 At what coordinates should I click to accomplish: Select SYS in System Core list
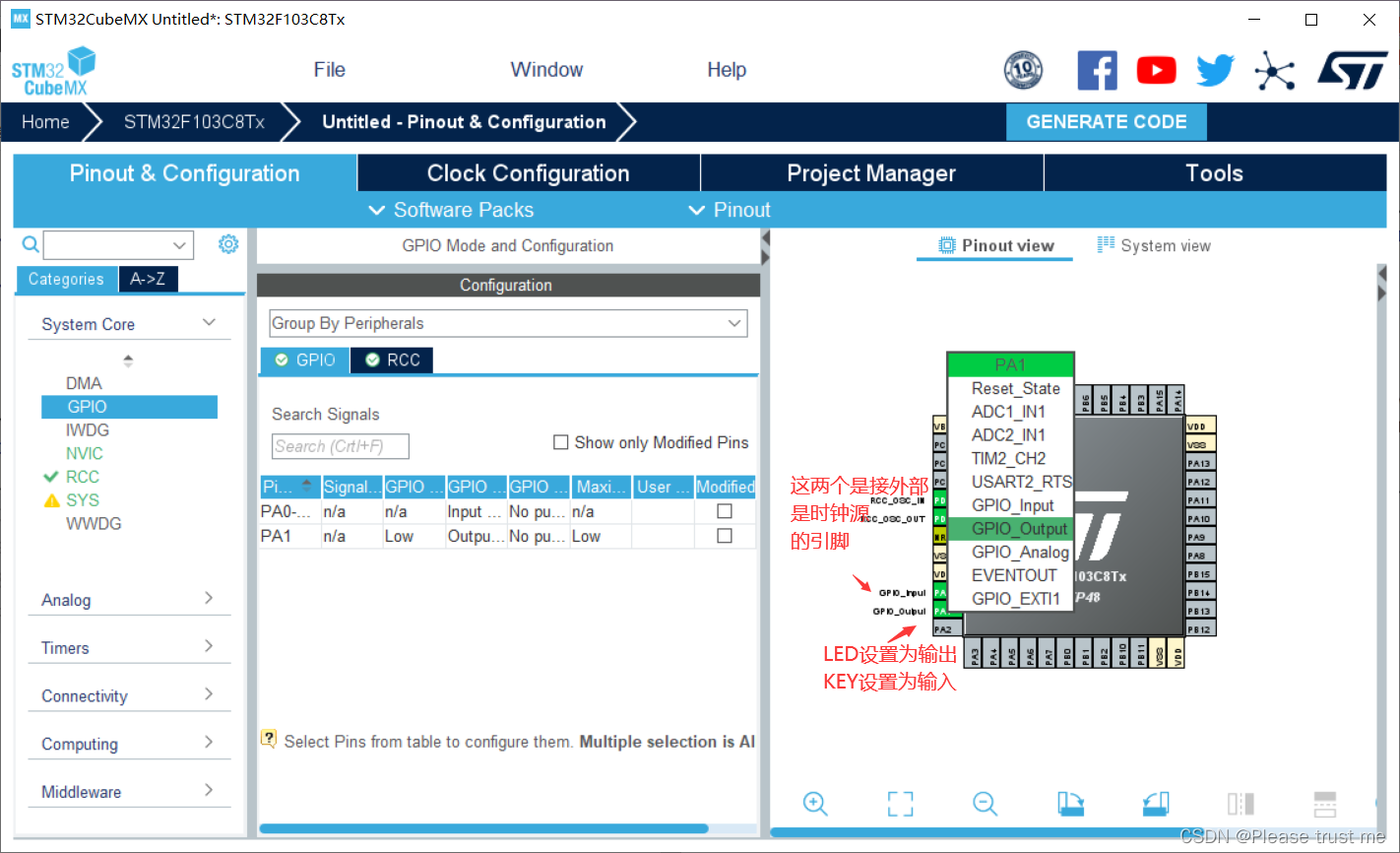pyautogui.click(x=83, y=500)
